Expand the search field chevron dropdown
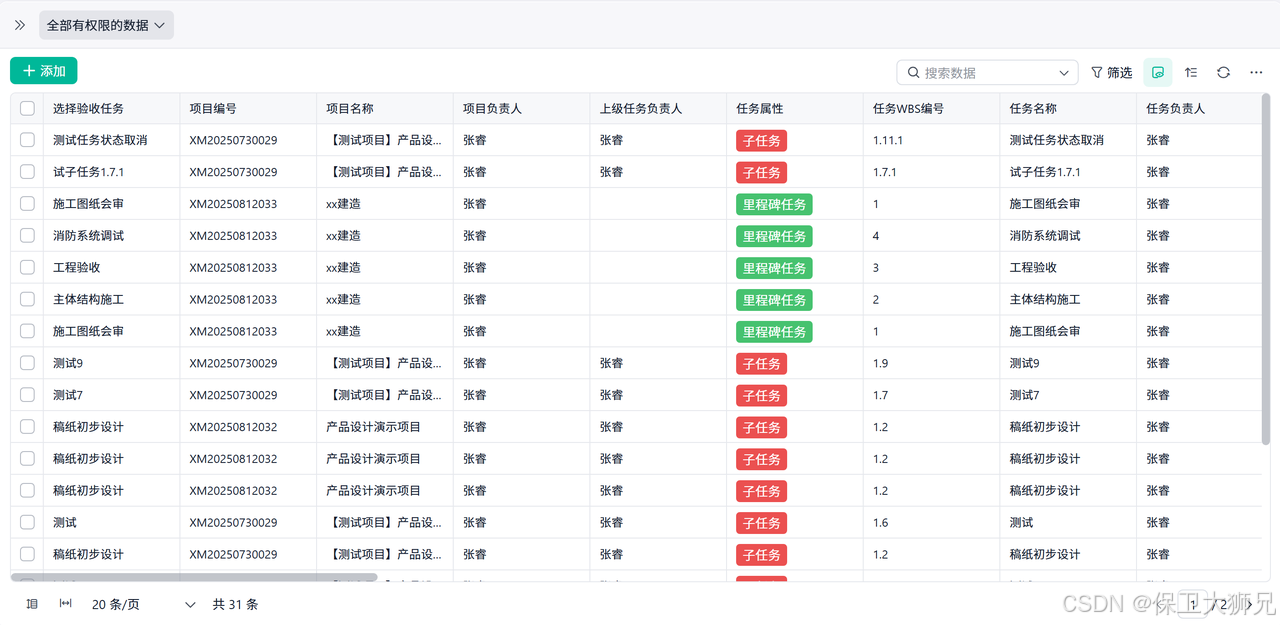Image resolution: width=1280 pixels, height=625 pixels. 1064,72
